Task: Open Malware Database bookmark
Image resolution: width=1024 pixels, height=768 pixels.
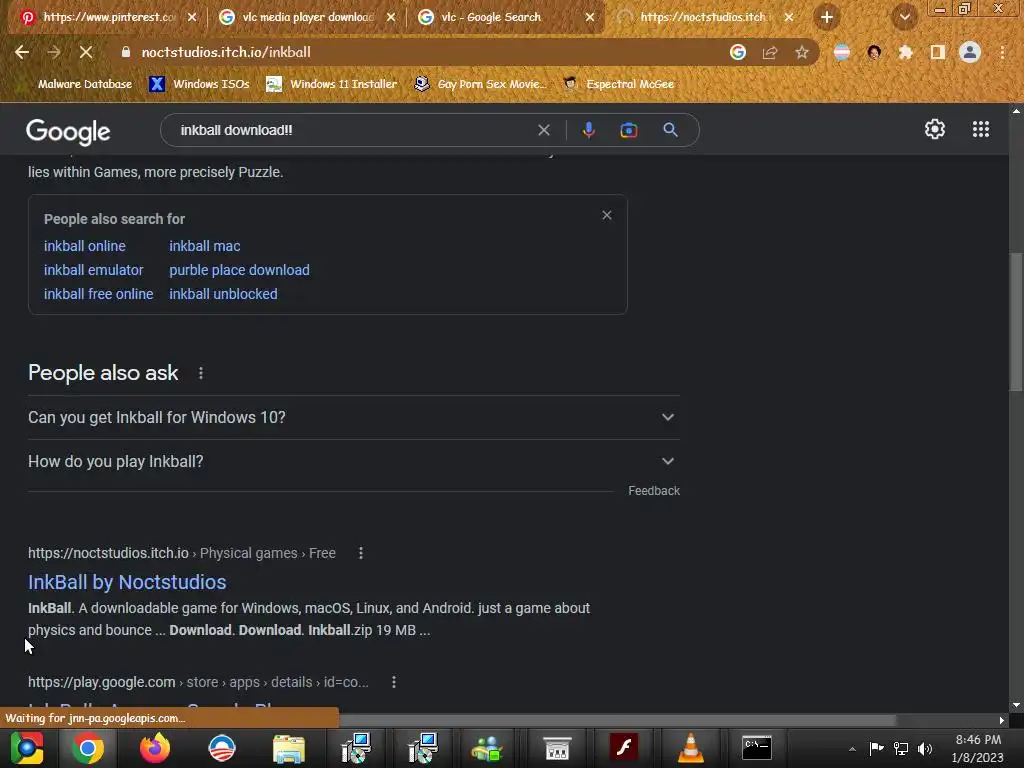Action: pos(77,84)
